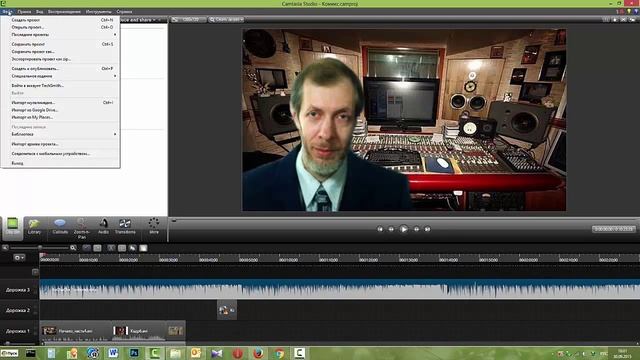The height and width of the screenshot is (360, 640).
Task: Choose Импорт мультимедиа menu item
Action: [x=61, y=102]
